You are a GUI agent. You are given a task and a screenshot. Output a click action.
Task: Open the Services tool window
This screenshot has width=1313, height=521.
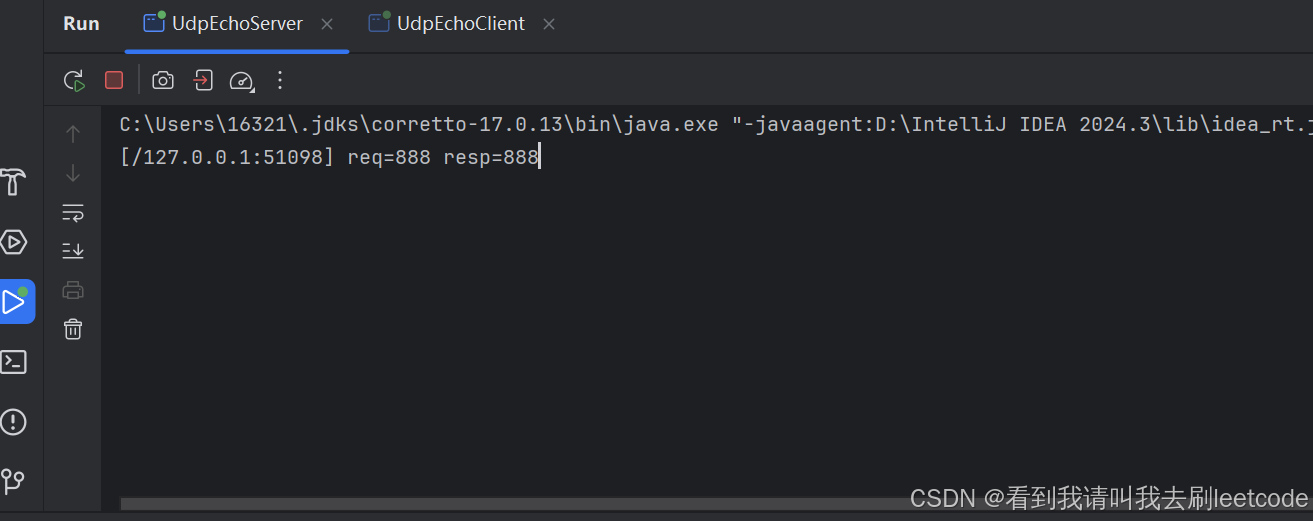13,242
